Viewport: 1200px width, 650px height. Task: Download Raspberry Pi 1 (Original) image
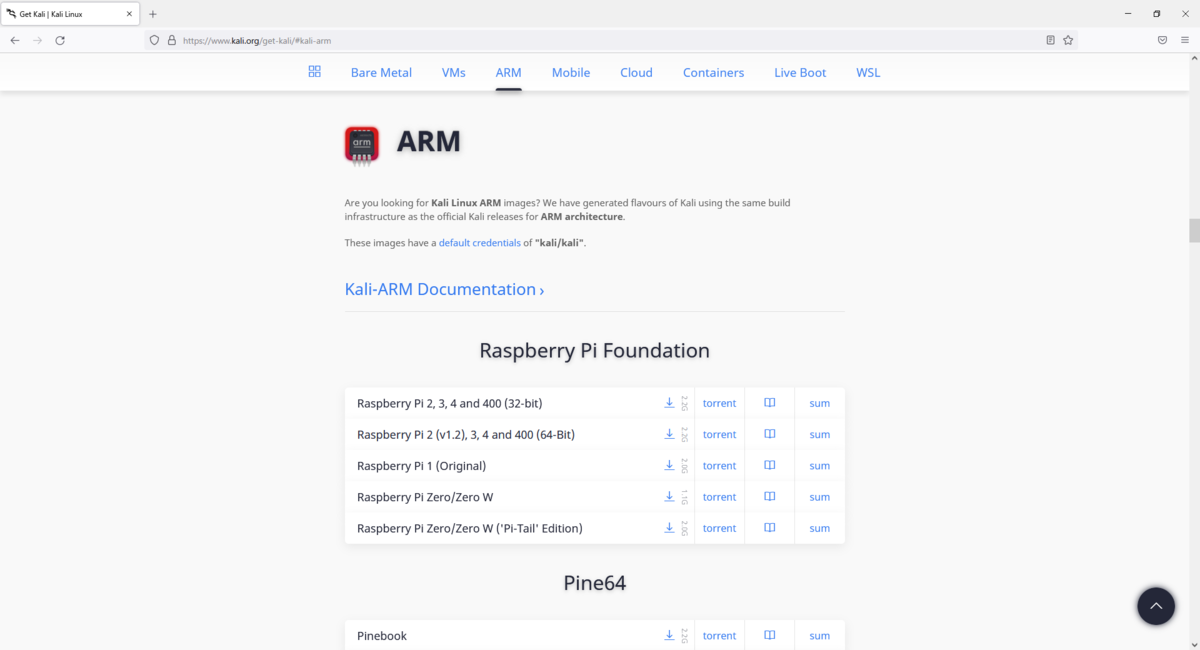pyautogui.click(x=669, y=465)
